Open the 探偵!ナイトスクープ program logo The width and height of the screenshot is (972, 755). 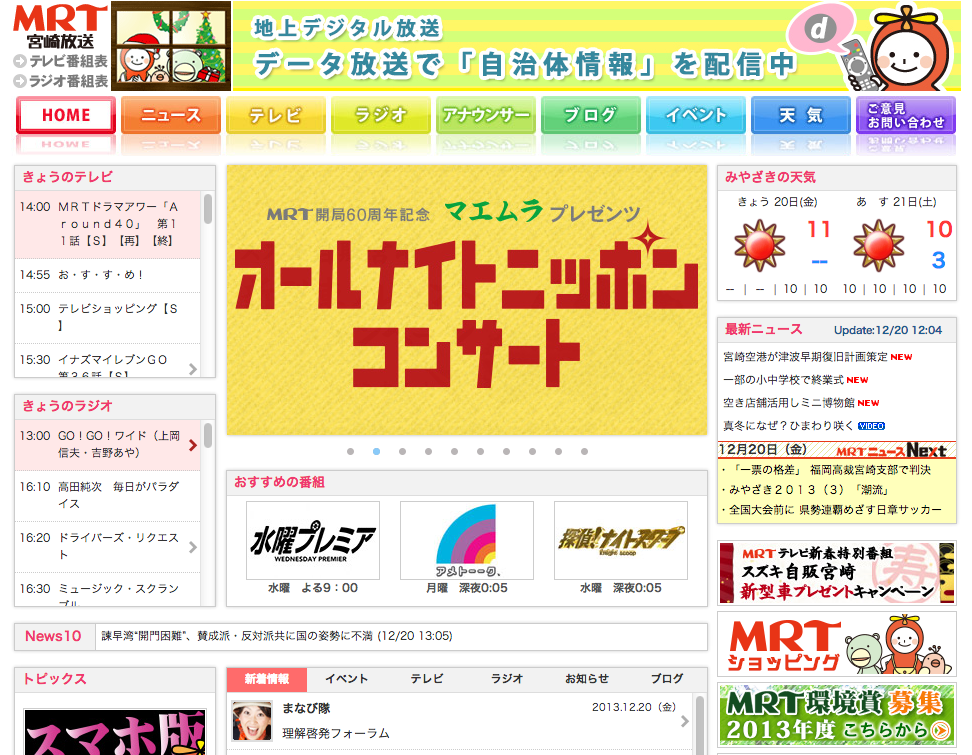click(621, 541)
